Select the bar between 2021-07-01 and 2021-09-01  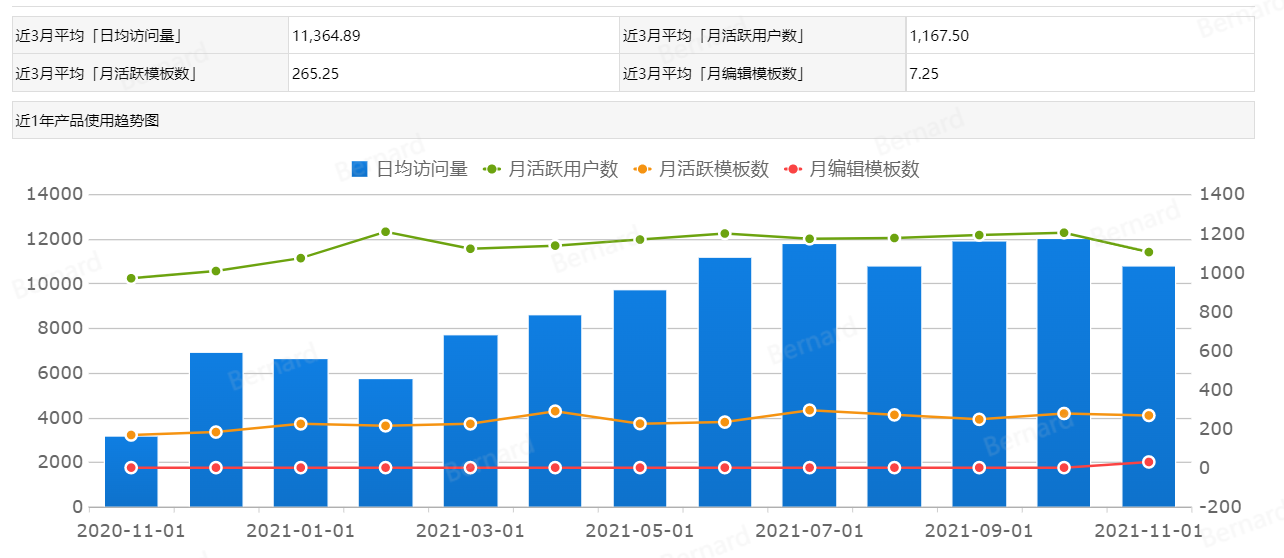coord(894,386)
